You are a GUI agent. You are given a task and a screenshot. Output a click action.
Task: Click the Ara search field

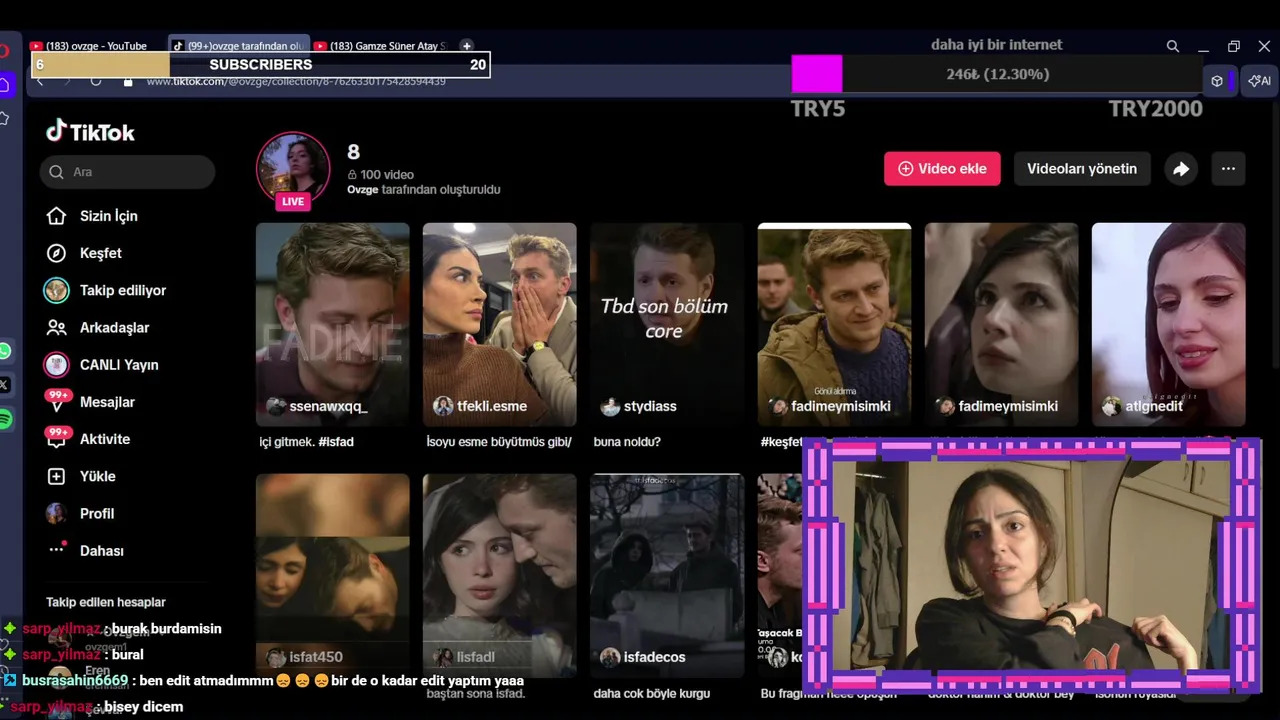128,172
